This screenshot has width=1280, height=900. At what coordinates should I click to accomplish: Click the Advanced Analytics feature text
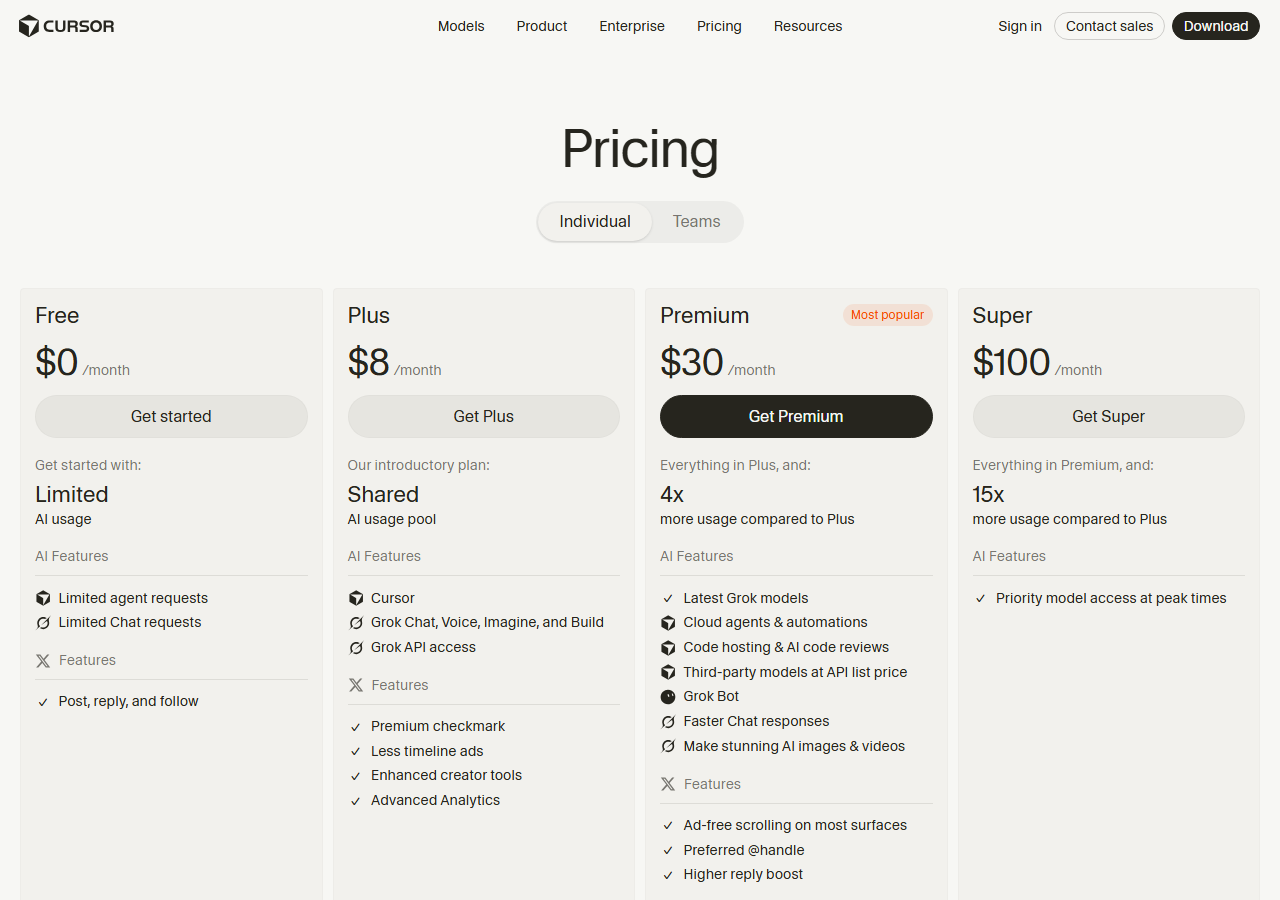(x=435, y=800)
